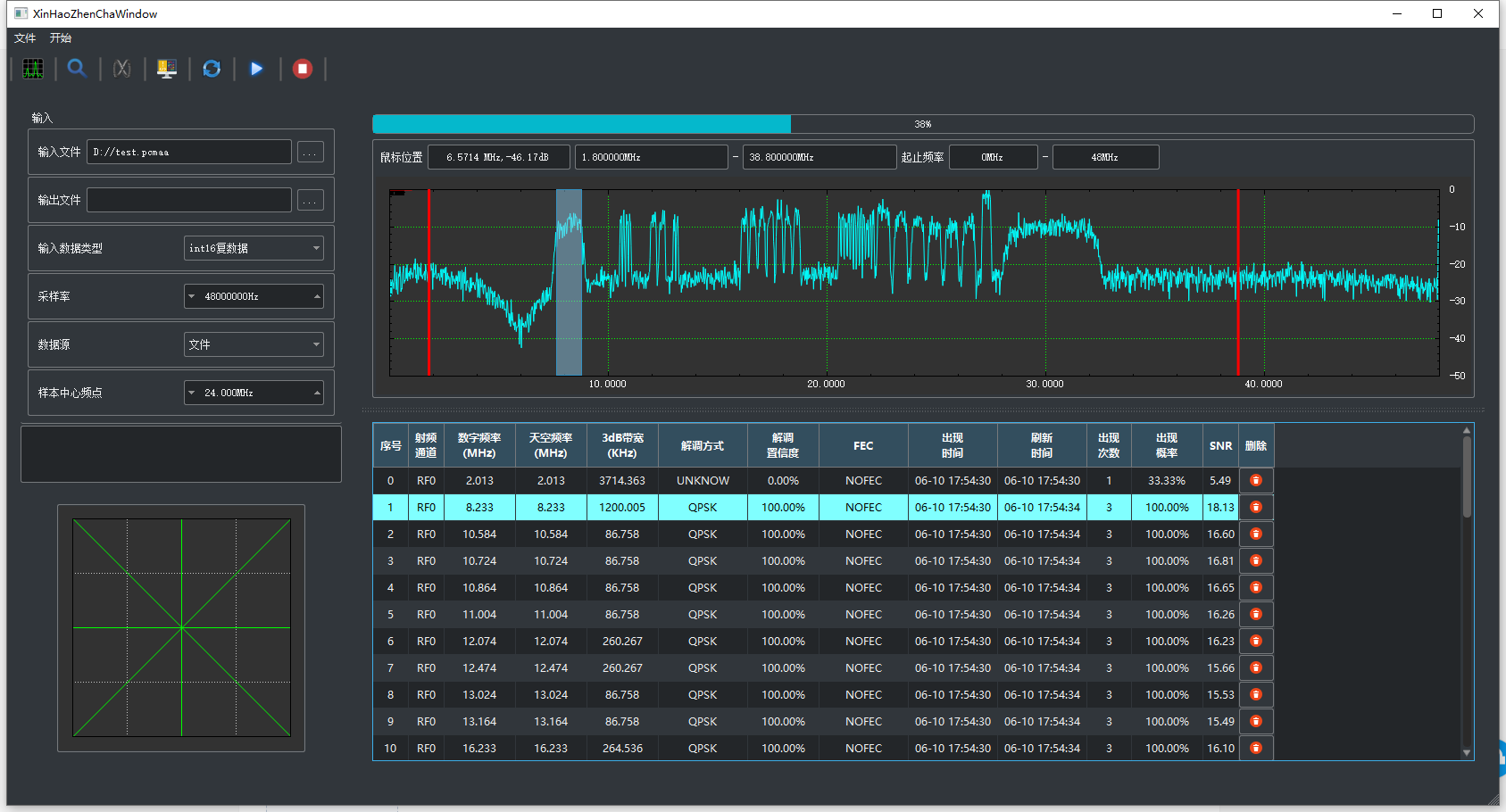The height and width of the screenshot is (812, 1506).
Task: Click the 48MHz stop frequency field
Action: 1105,157
